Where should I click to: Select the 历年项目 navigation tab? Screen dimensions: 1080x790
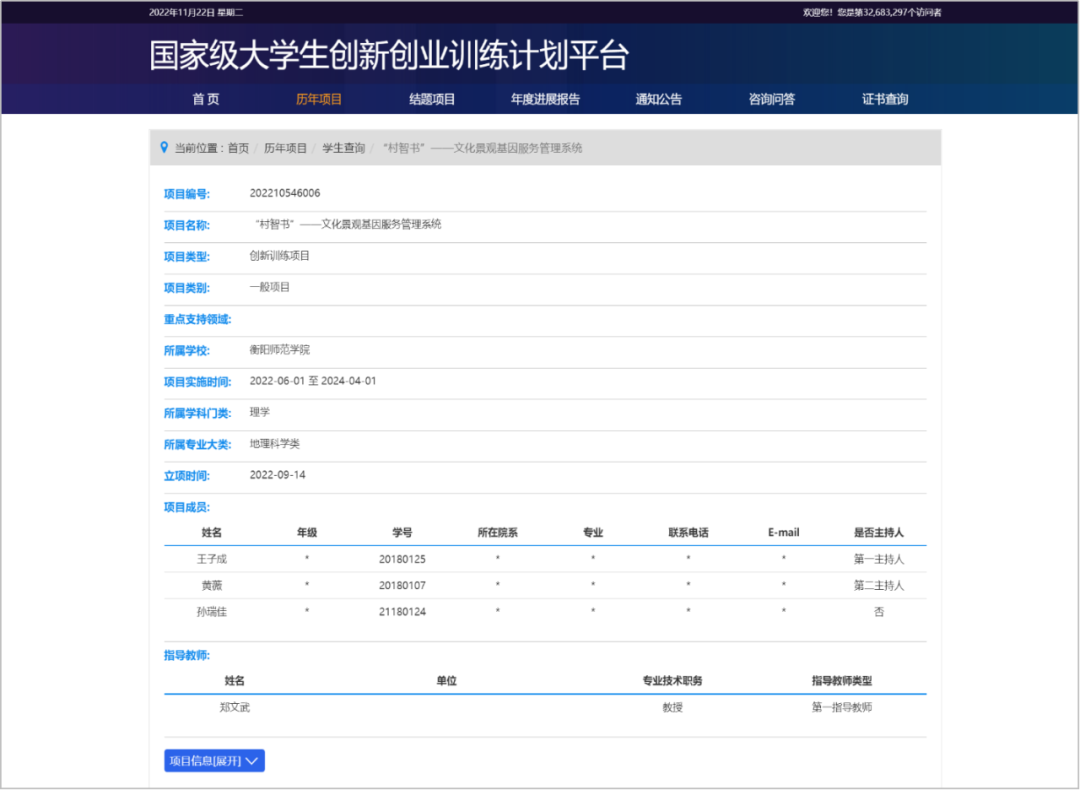click(319, 99)
